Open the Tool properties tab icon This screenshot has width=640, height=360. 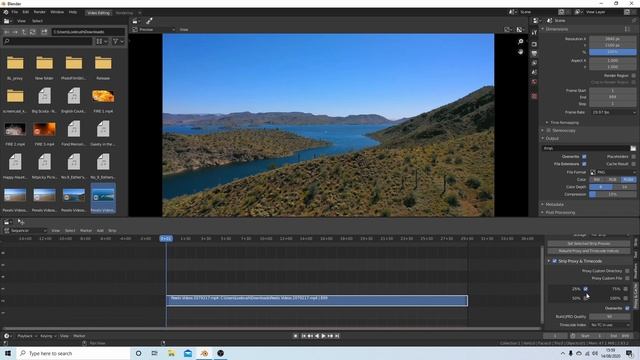coord(534,32)
